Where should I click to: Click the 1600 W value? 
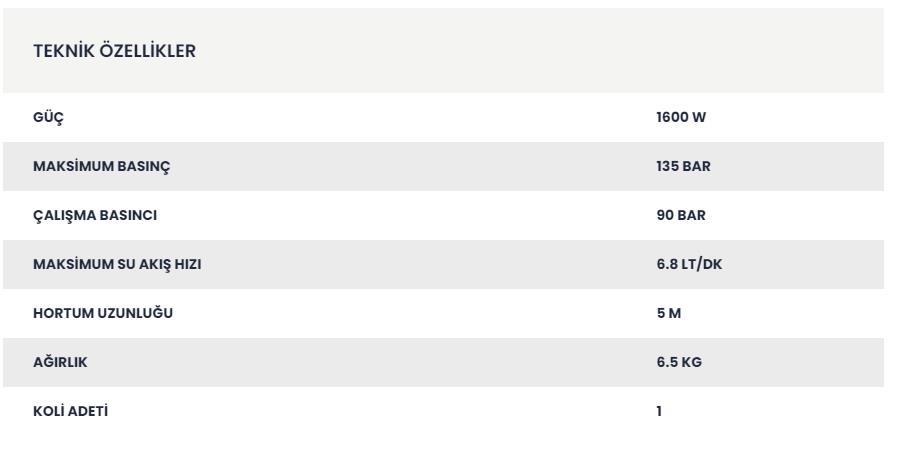coord(681,117)
